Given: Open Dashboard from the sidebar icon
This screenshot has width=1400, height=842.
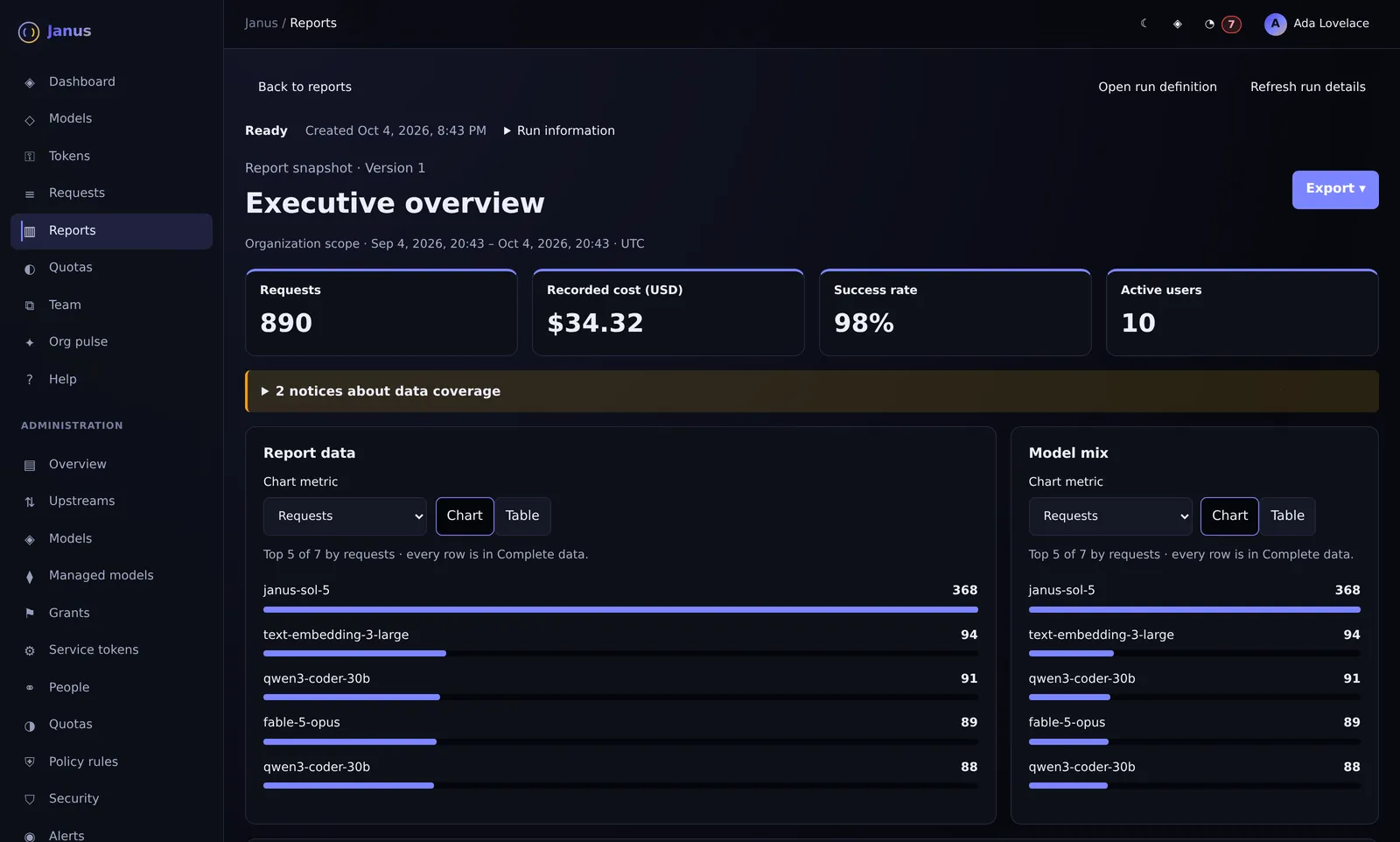Looking at the screenshot, I should point(30,82).
